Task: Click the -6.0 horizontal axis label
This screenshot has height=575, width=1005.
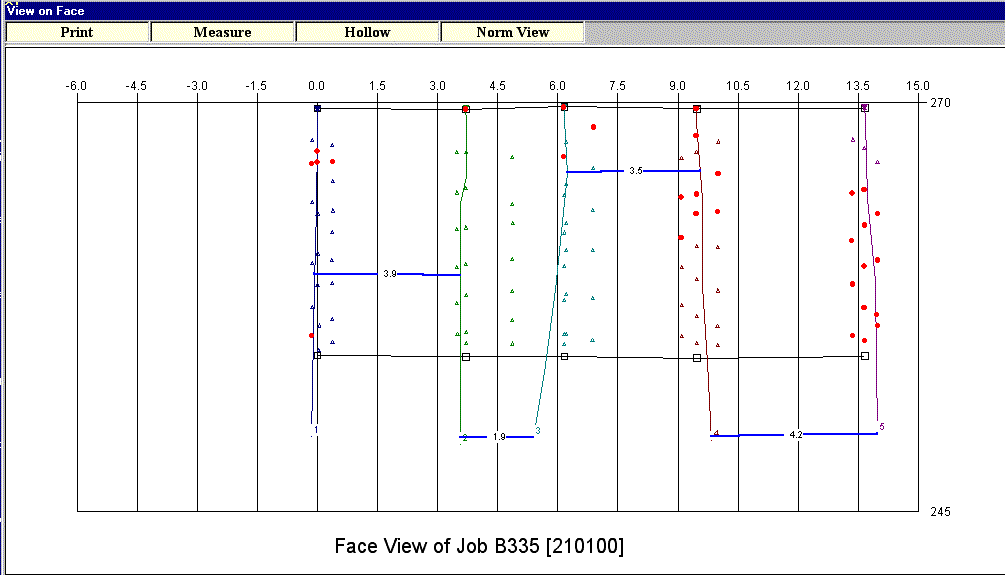Action: coord(77,86)
